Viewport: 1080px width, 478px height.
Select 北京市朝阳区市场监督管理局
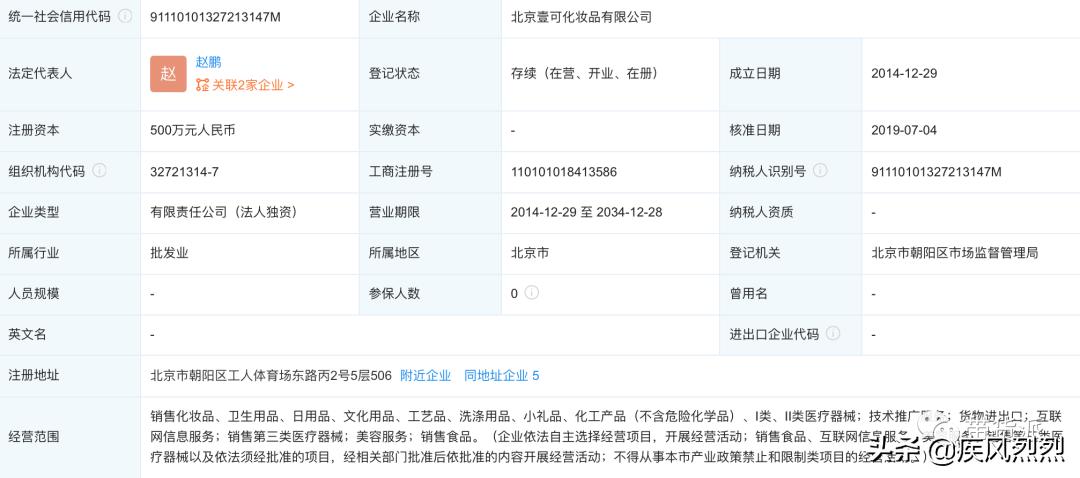coord(955,253)
